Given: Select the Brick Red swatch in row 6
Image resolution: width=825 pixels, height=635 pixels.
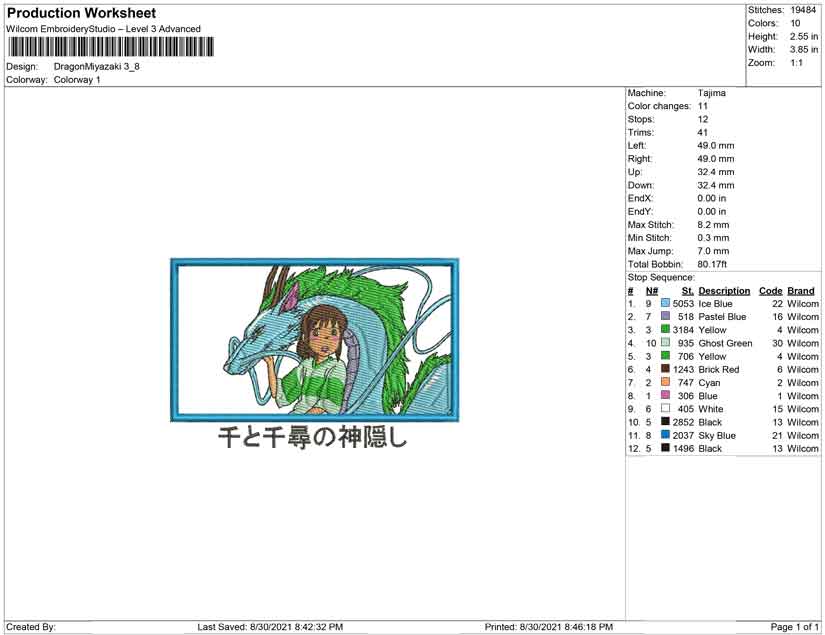Looking at the screenshot, I should pyautogui.click(x=665, y=369).
